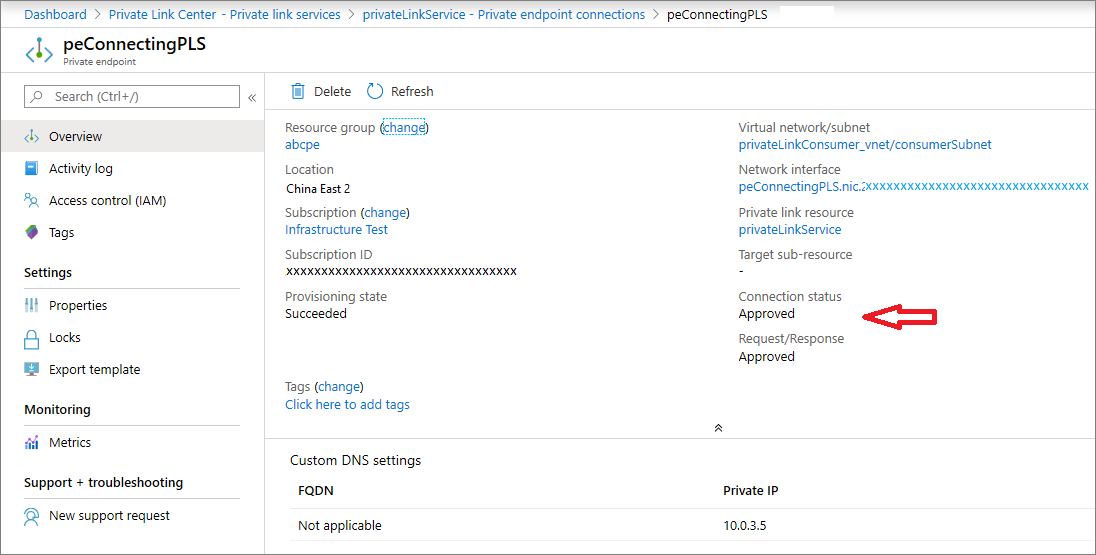
Task: Open the Infrastructure Test subscription link
Action: (x=336, y=230)
